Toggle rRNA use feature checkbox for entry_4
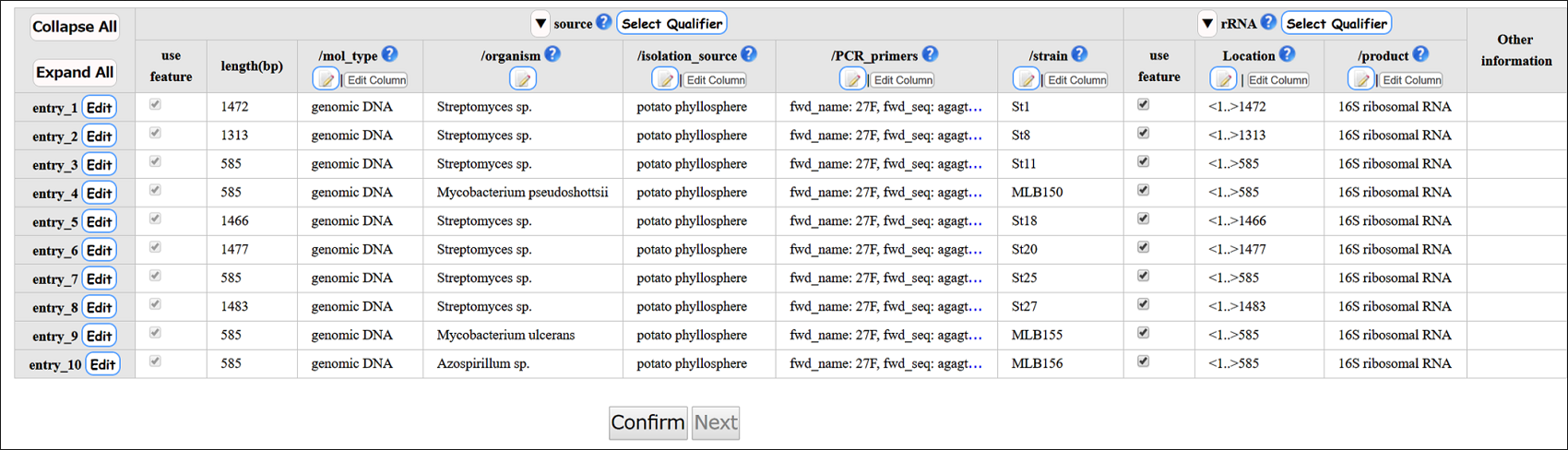Viewport: 1568px width, 450px height. (1143, 190)
